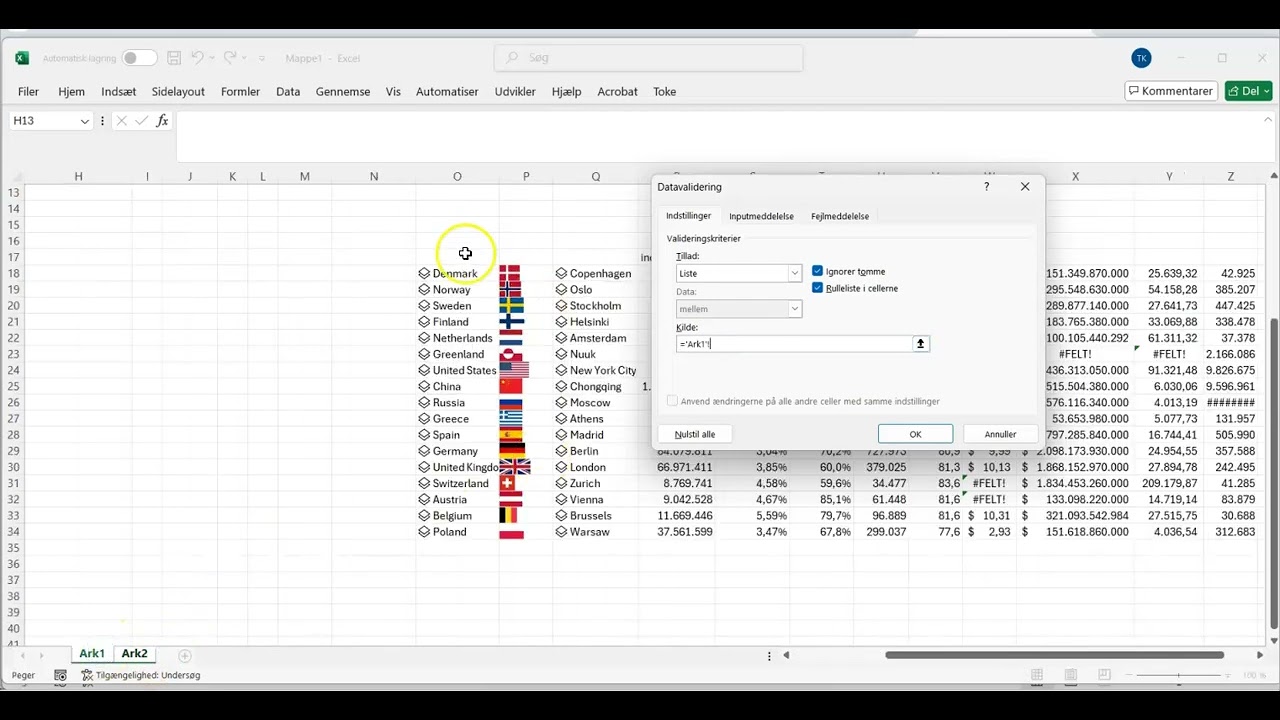Click the Kommentarer button
Image resolution: width=1280 pixels, height=720 pixels.
pos(1171,91)
